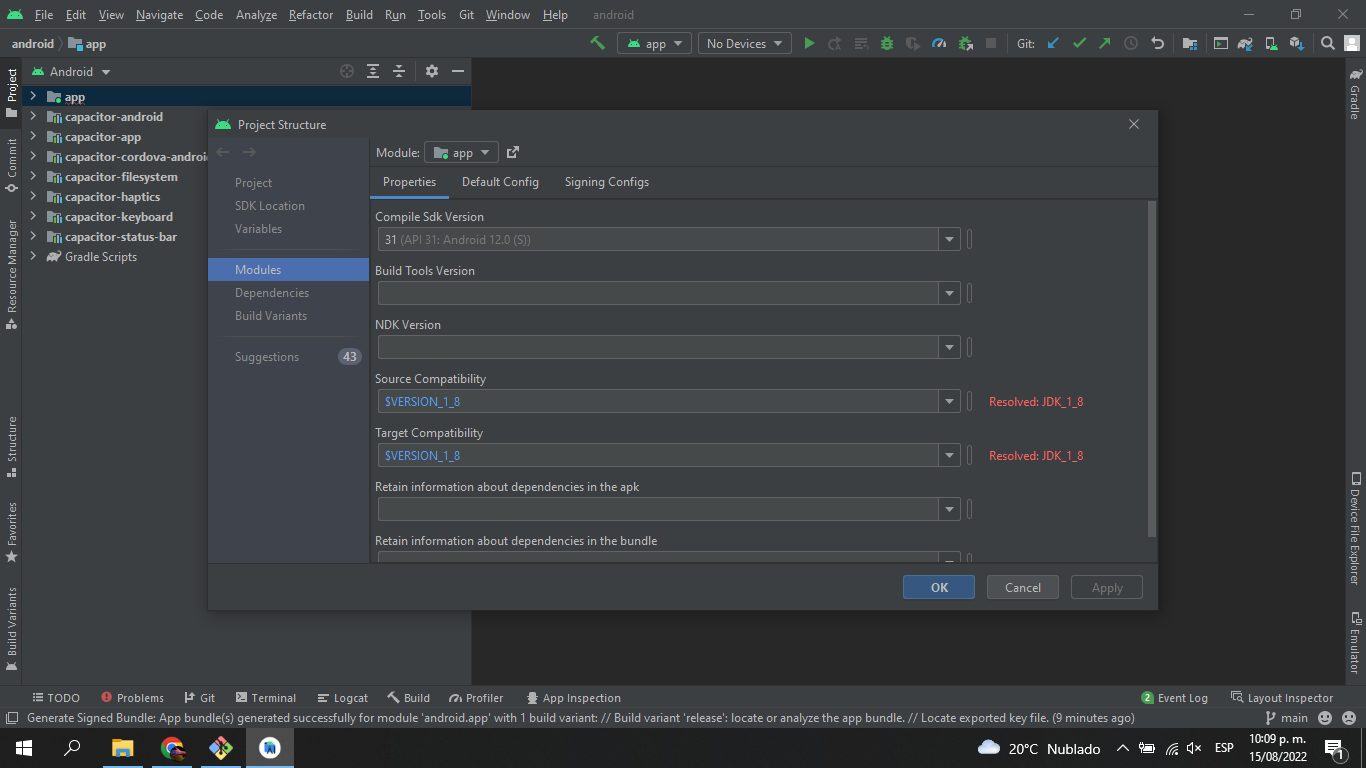Open the Logcat tool window
The image size is (1366, 768).
point(343,698)
